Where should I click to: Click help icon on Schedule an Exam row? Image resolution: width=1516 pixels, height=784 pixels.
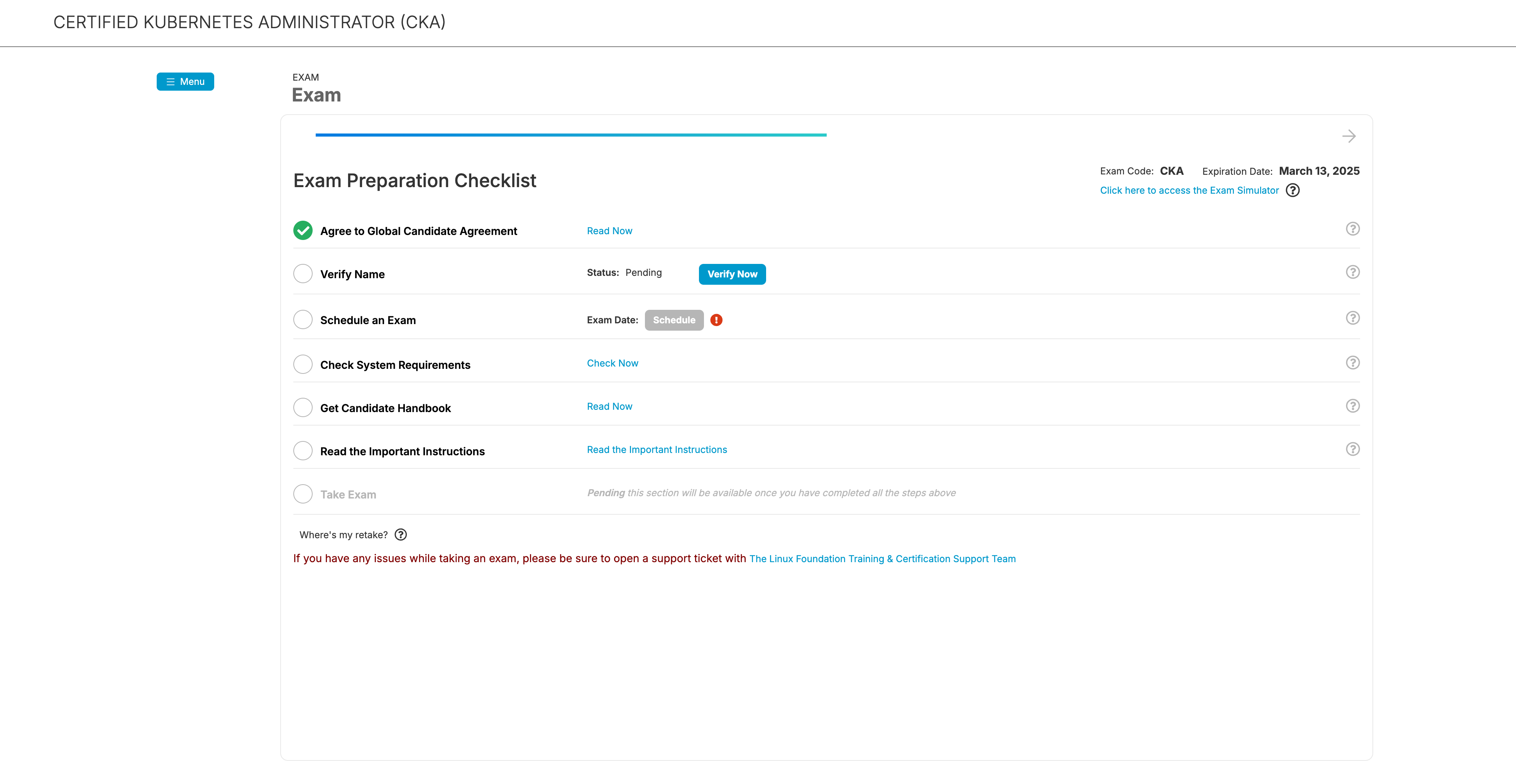pyautogui.click(x=1352, y=318)
